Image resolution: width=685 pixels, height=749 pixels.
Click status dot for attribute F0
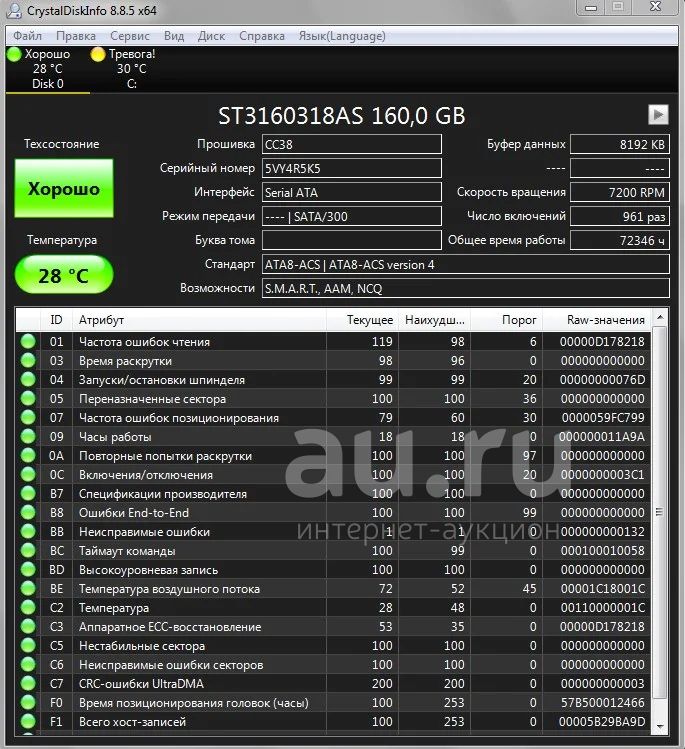coord(28,702)
